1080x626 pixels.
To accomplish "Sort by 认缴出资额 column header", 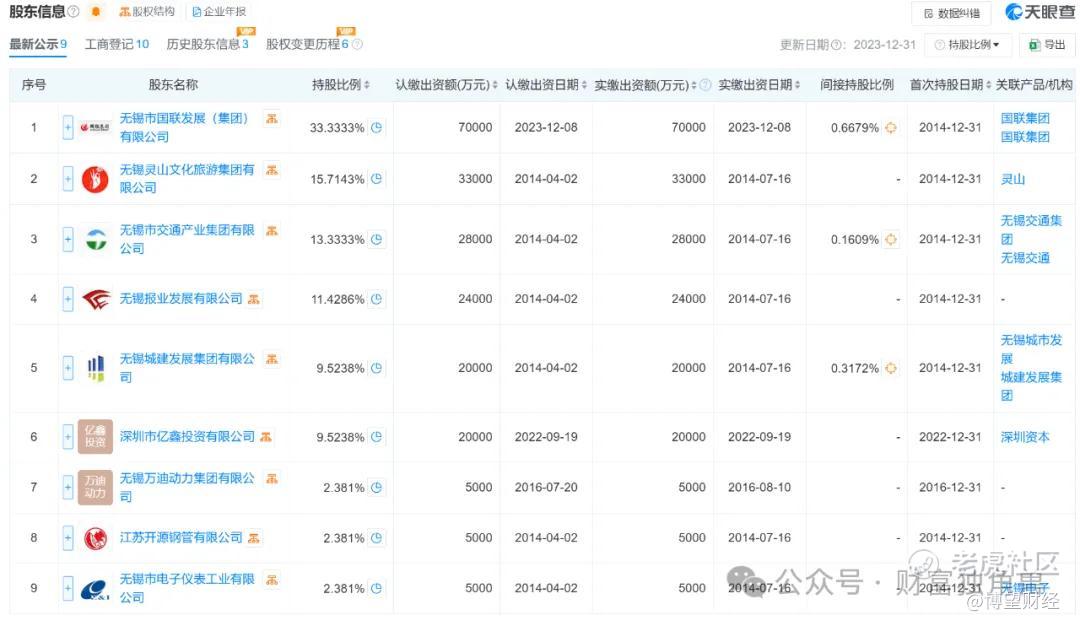I will tap(446, 85).
